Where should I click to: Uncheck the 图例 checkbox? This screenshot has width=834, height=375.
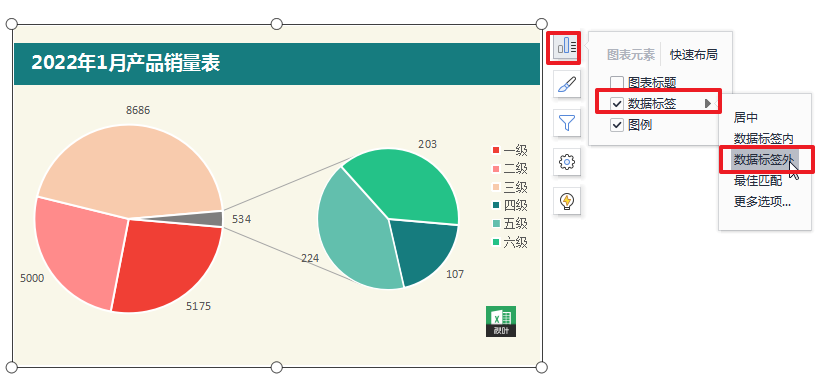[617, 125]
